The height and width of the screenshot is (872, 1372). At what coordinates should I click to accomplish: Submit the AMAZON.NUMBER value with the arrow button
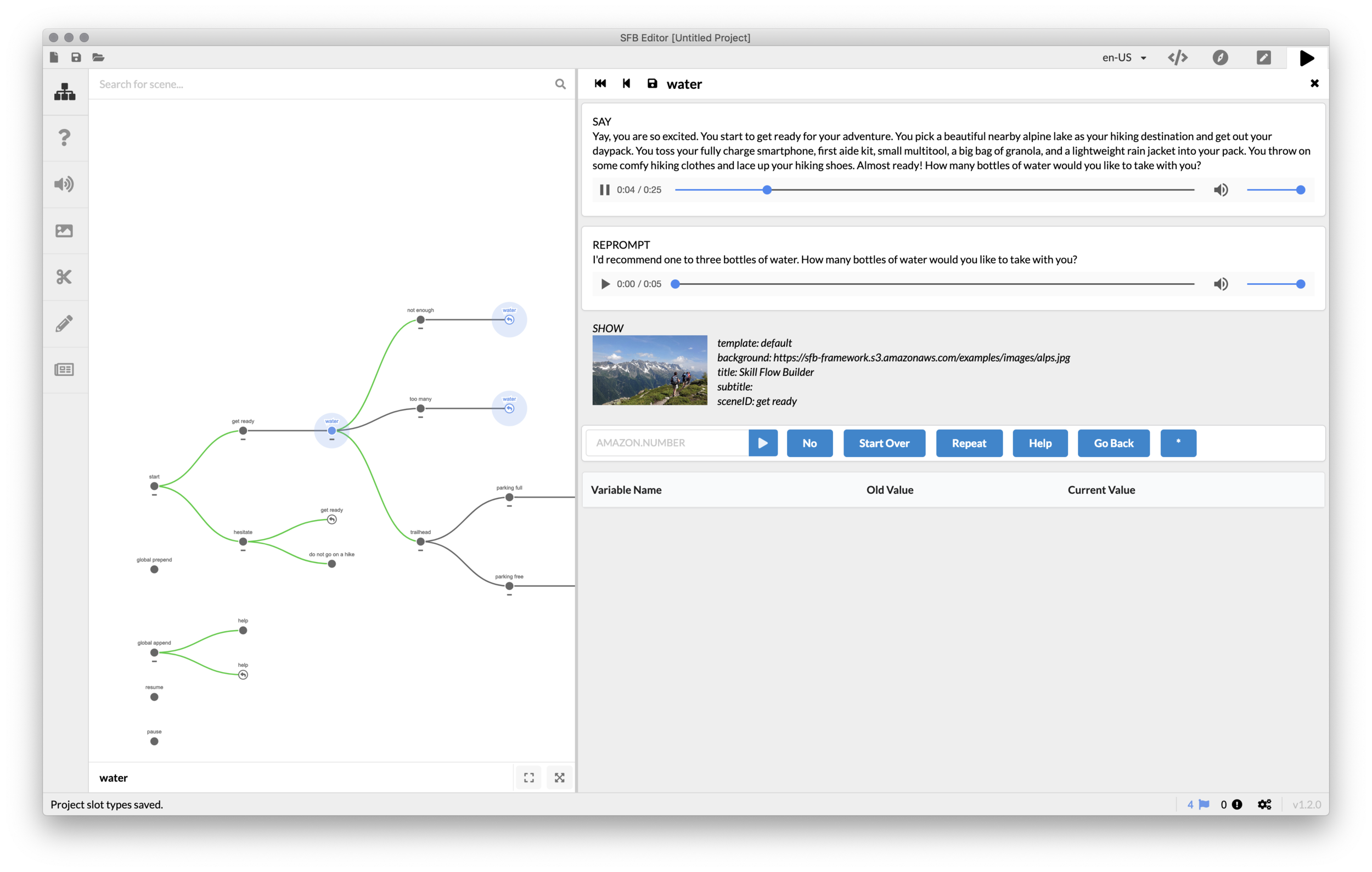(x=763, y=442)
